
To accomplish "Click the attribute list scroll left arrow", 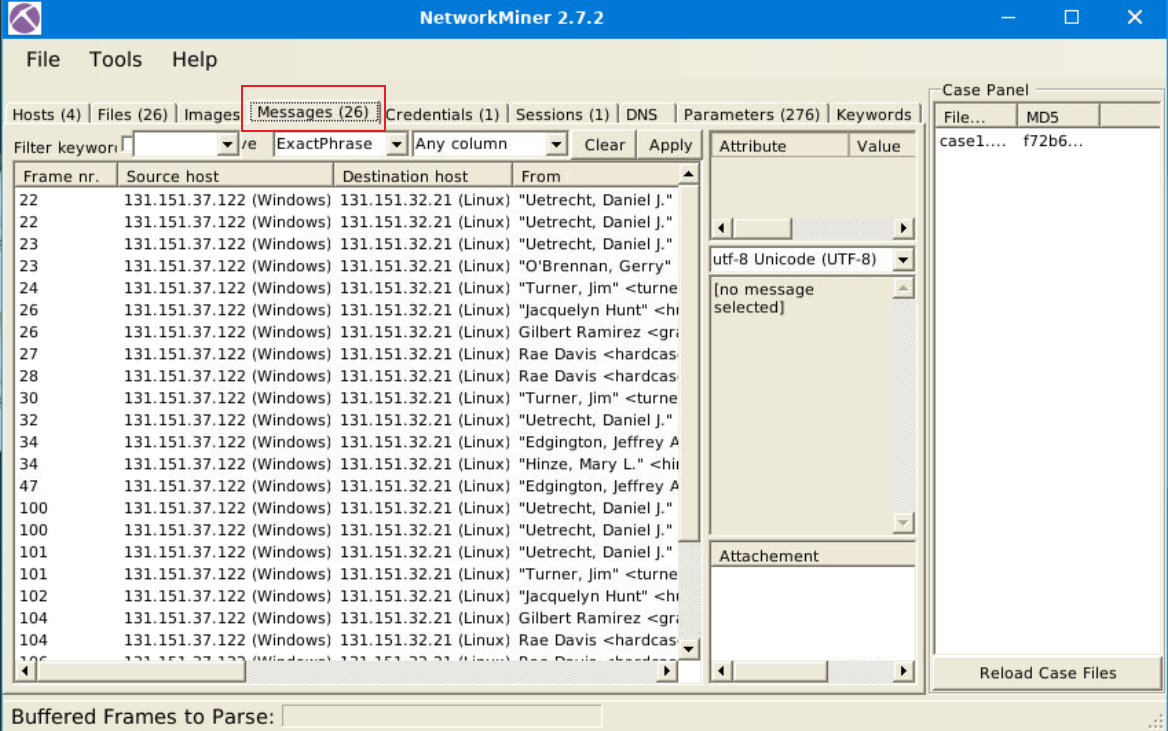I will tap(721, 228).
